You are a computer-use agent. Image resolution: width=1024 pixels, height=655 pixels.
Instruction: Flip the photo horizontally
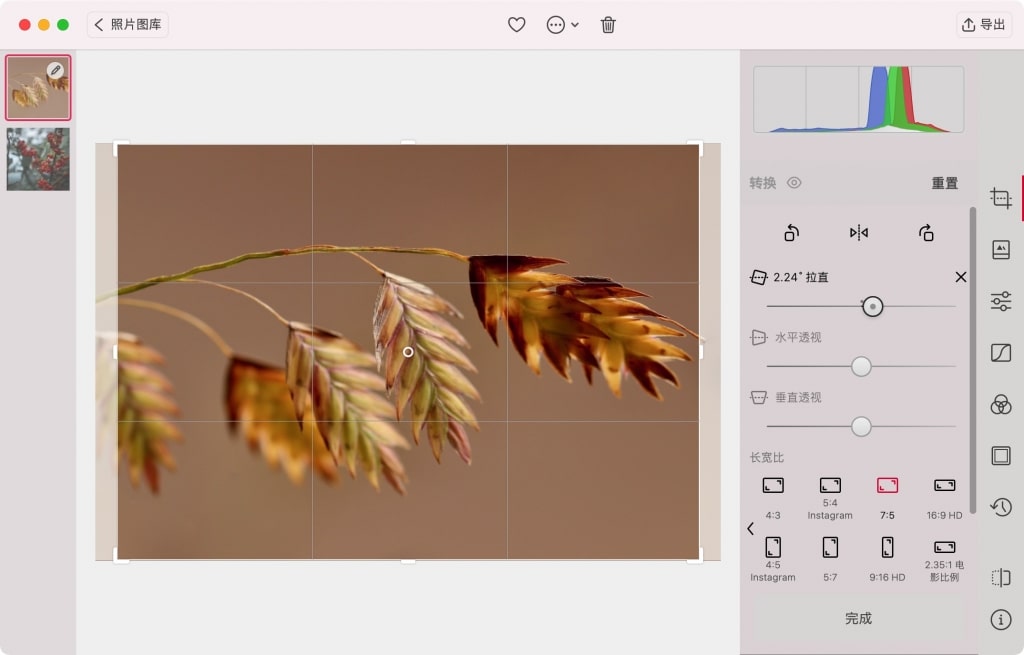(x=859, y=233)
